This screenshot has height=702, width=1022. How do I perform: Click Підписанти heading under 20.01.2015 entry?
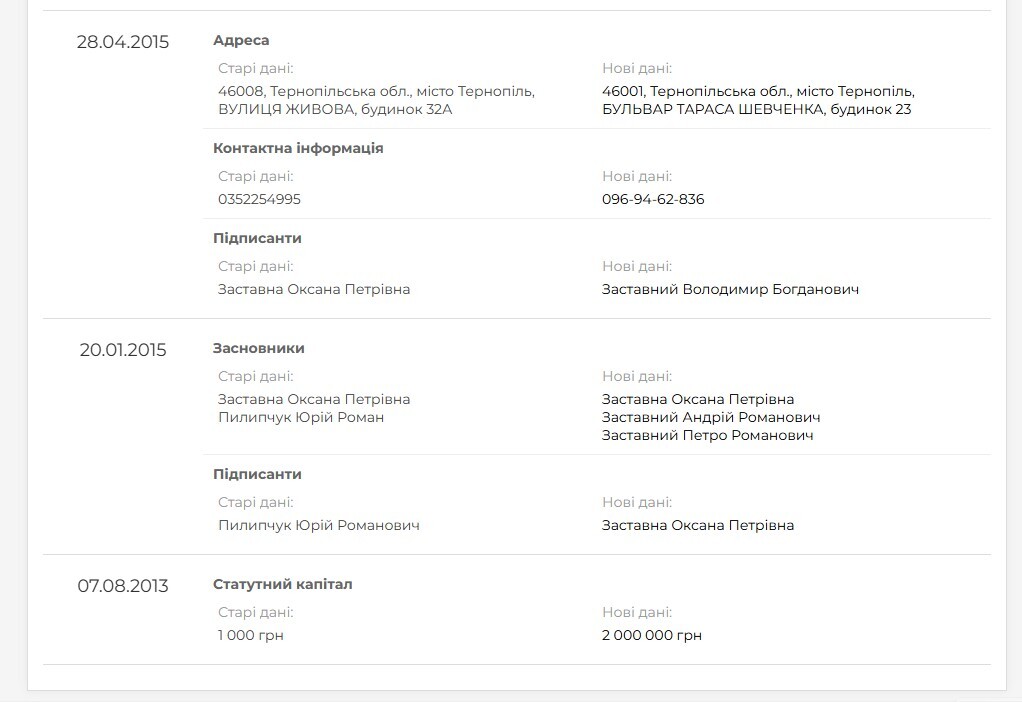[x=257, y=474]
